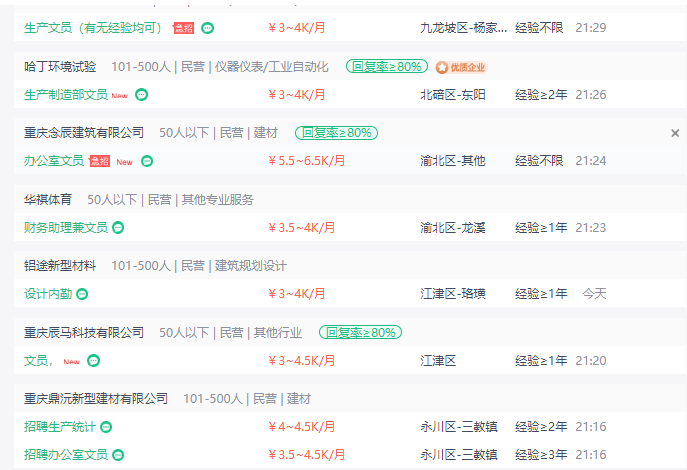Click 回复率≥80% badge on 重庆辰马科技

[x=361, y=332]
